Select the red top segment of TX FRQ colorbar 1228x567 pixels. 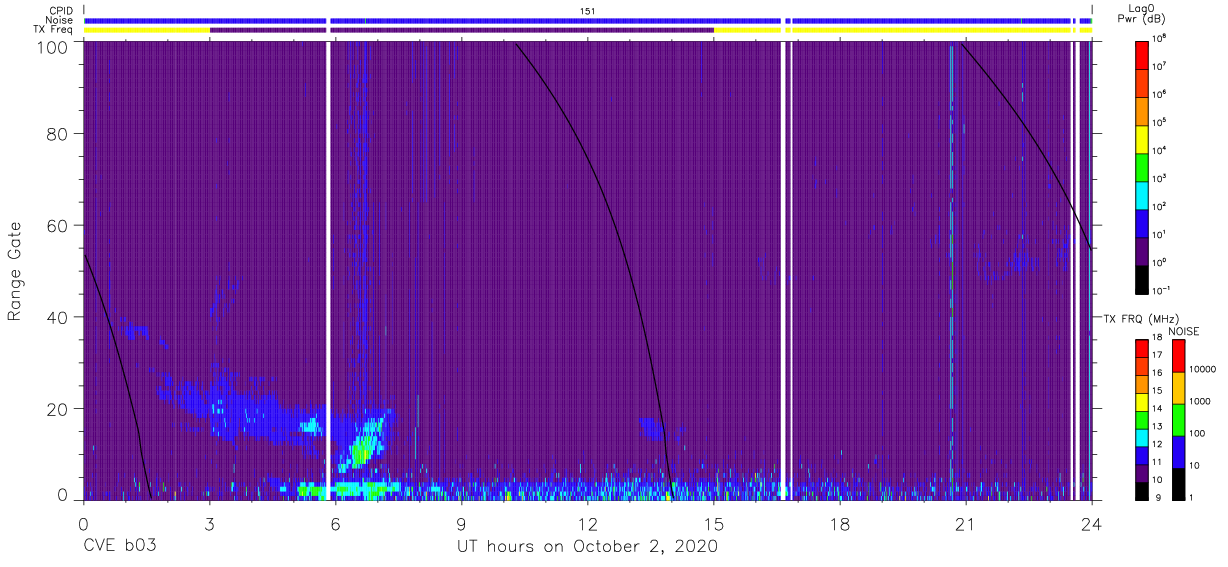point(1141,349)
